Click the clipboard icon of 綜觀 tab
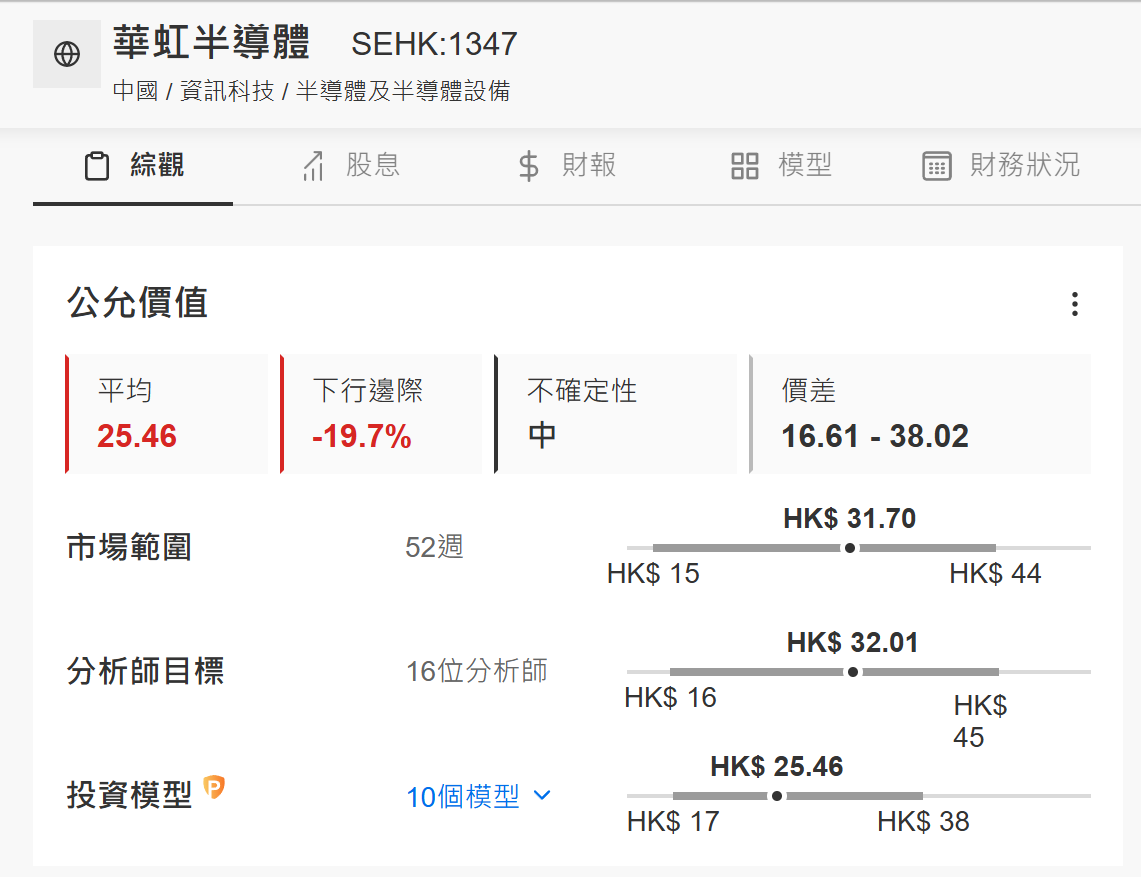The height and width of the screenshot is (877, 1141). tap(97, 166)
